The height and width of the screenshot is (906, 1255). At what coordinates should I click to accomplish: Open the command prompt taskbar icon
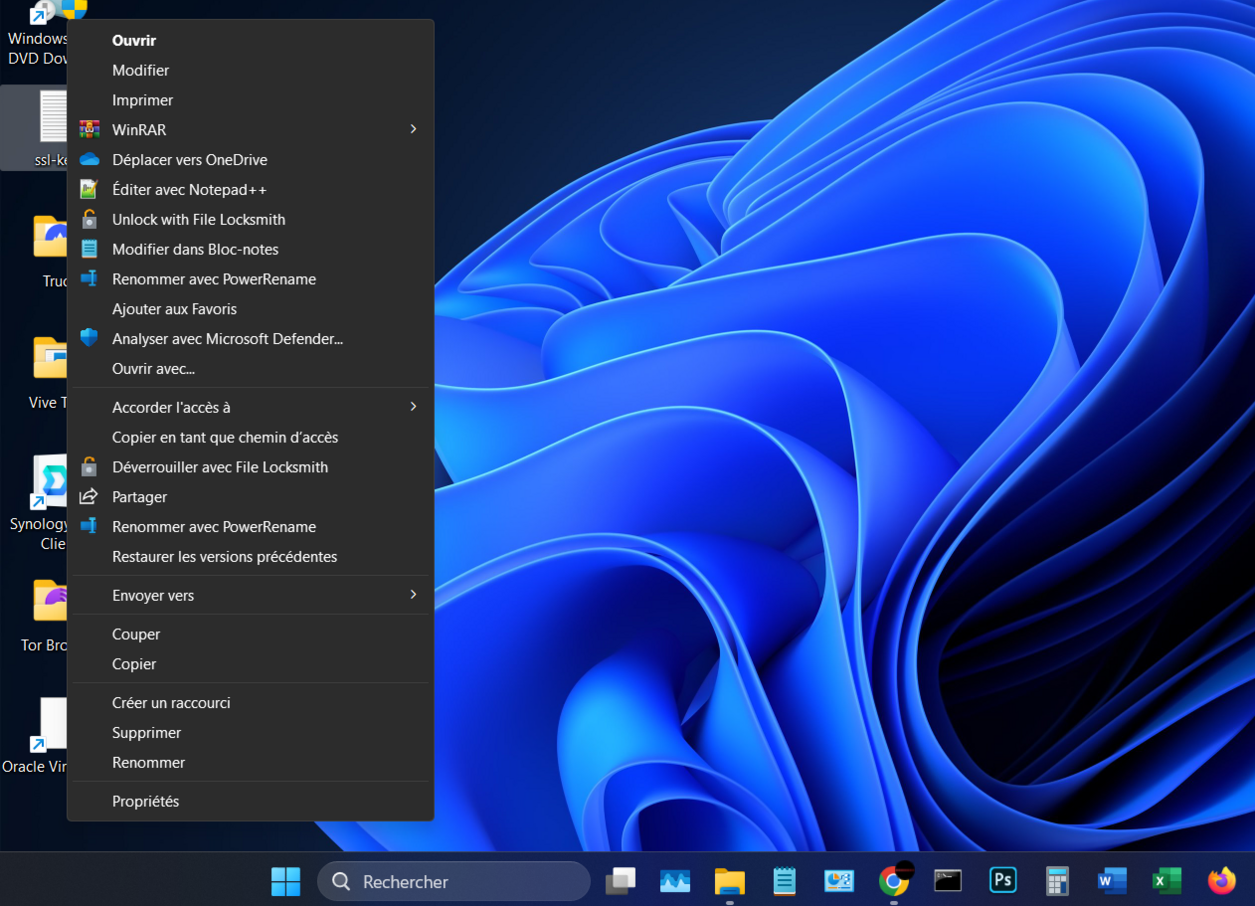[948, 880]
